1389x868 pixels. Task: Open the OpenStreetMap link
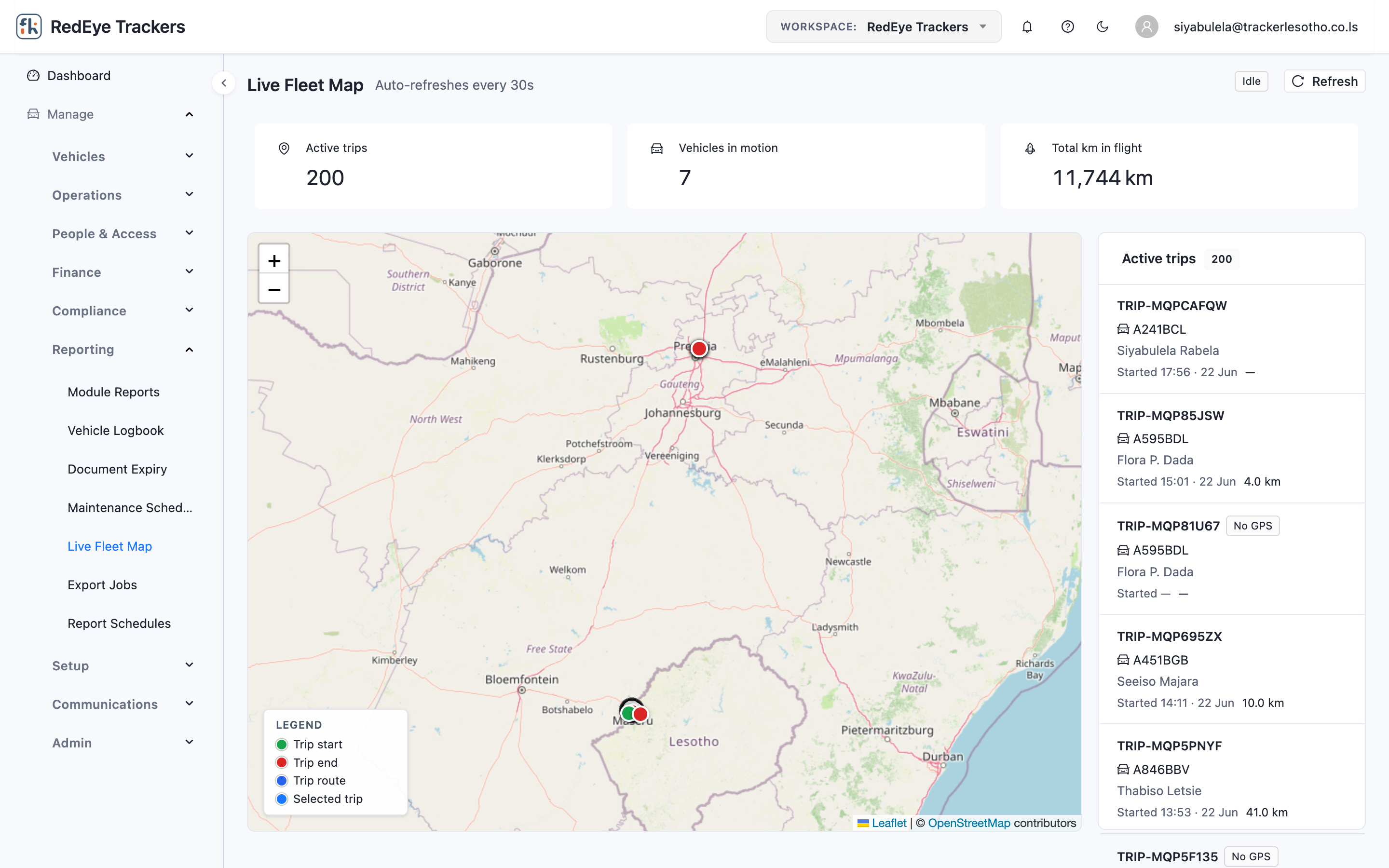pyautogui.click(x=969, y=823)
